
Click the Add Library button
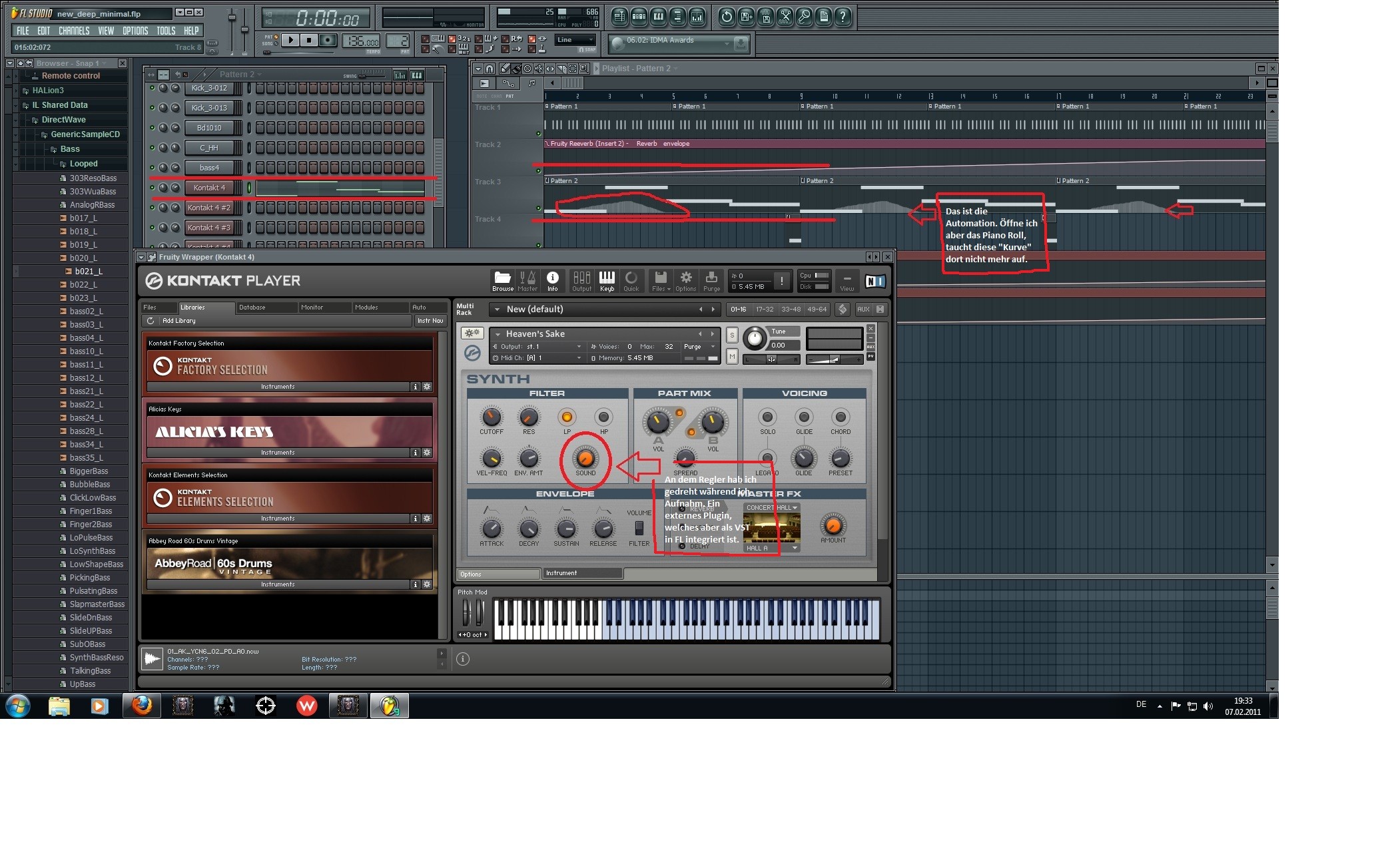[178, 321]
